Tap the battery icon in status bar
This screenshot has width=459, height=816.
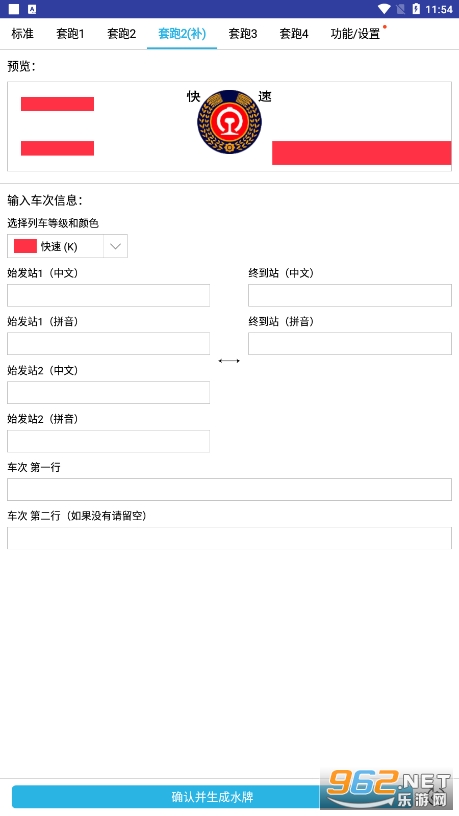[416, 9]
